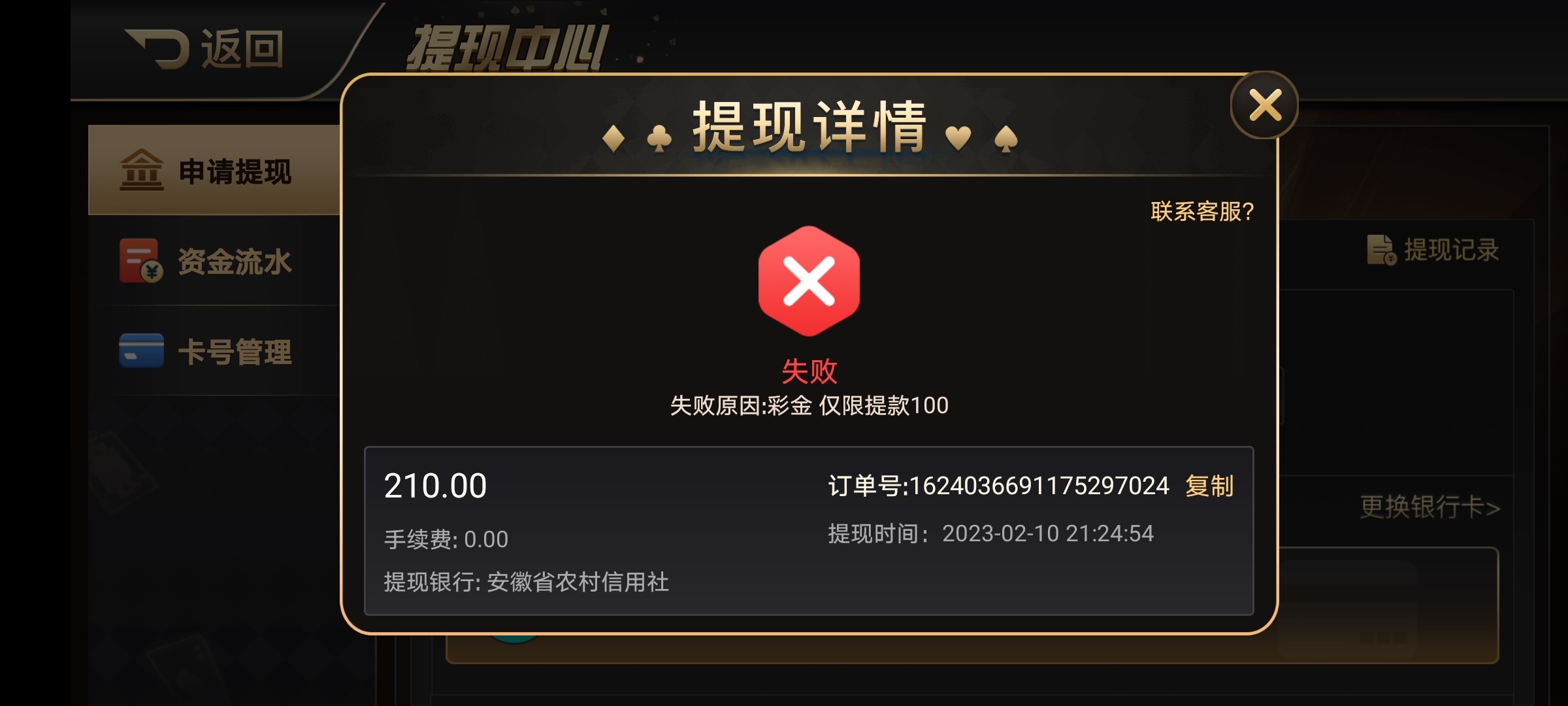Screen dimensions: 1568x706
Task: Click the 提现记录 document icon
Action: (x=1382, y=250)
